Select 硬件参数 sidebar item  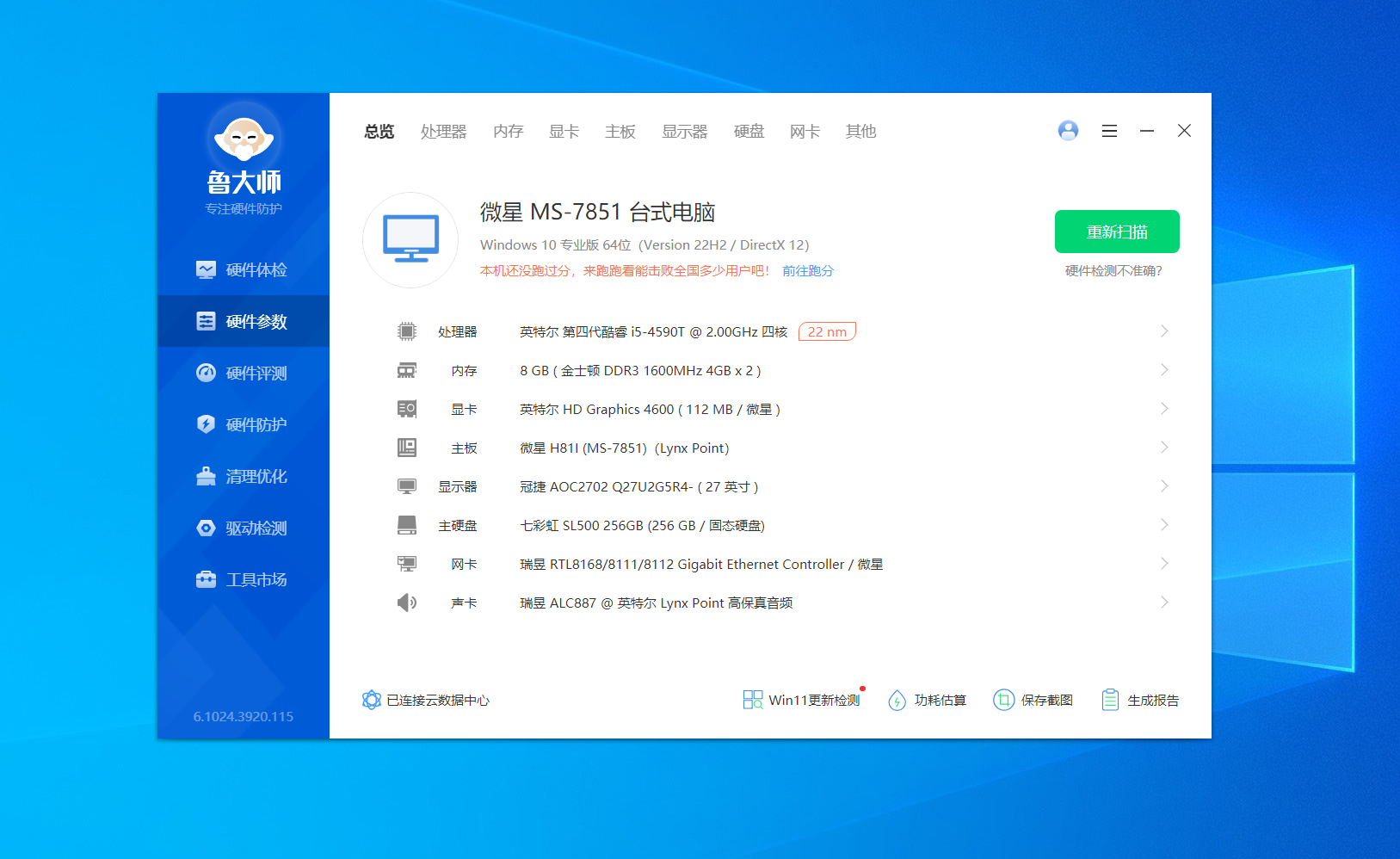coord(244,321)
